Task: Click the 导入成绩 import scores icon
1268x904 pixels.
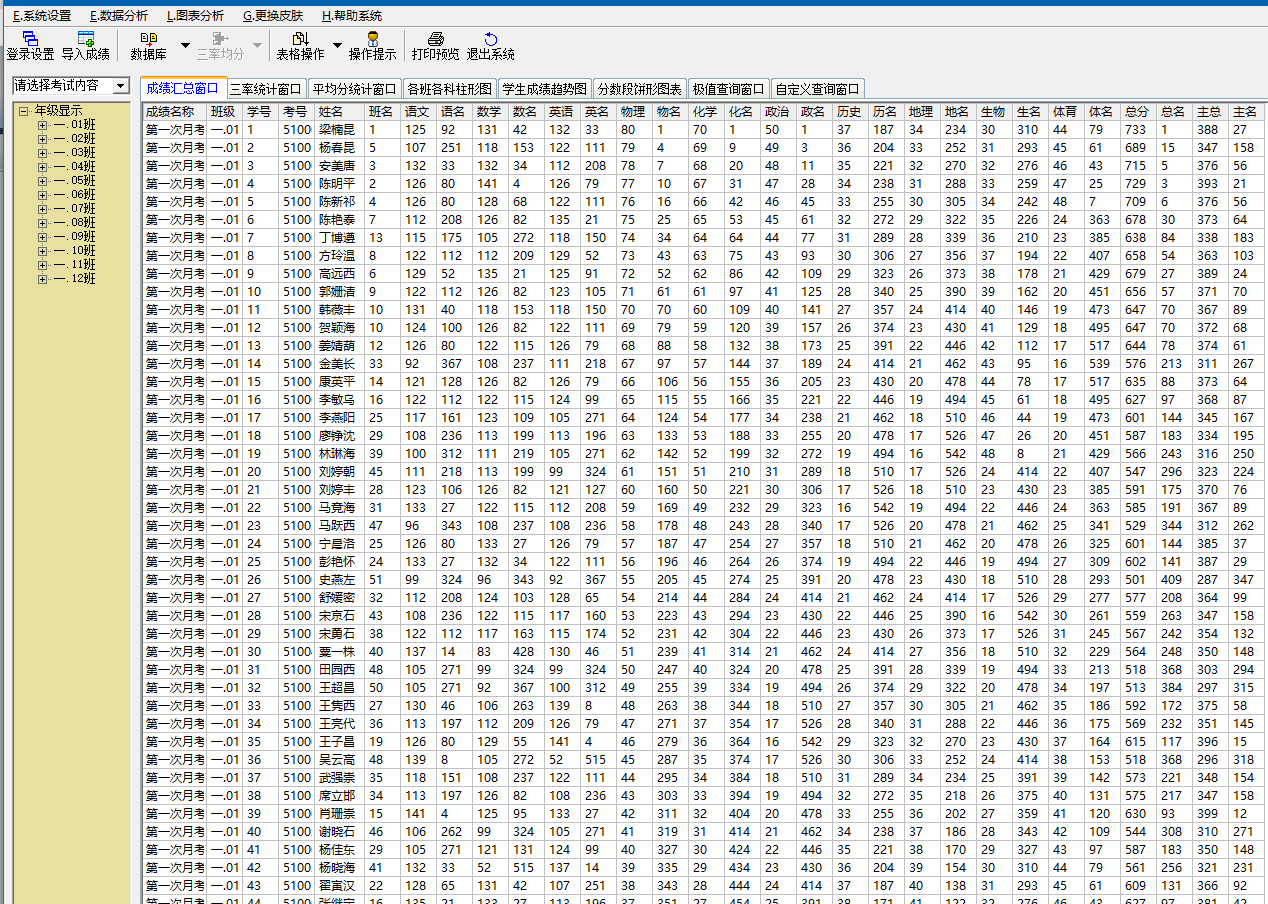Action: (x=85, y=45)
